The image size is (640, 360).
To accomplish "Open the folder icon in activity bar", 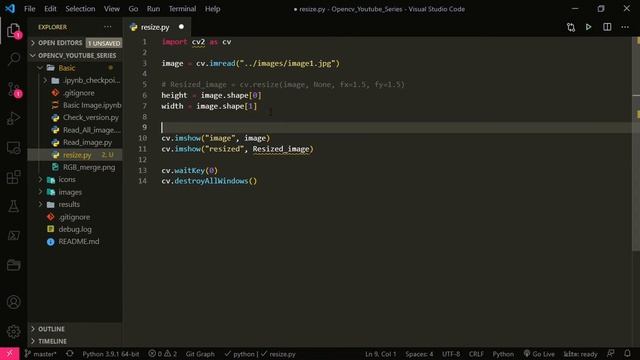I will [x=13, y=265].
